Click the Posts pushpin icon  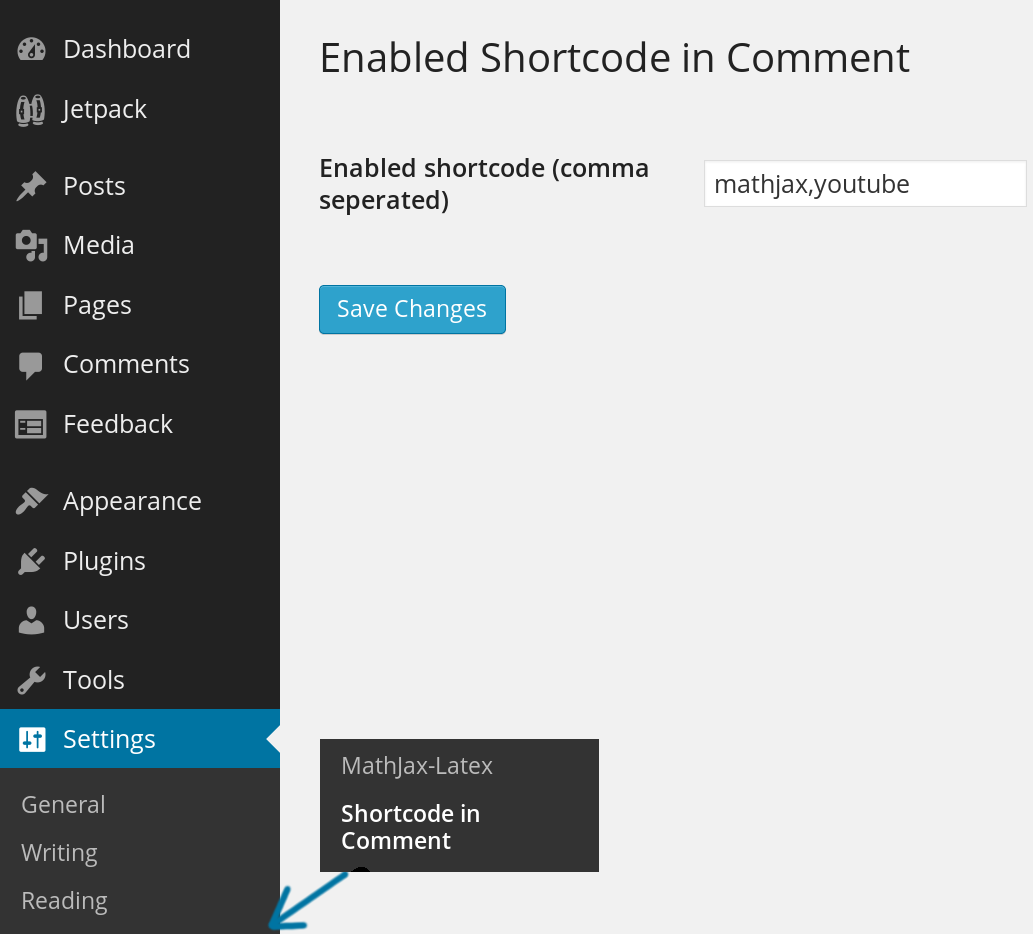[x=31, y=186]
